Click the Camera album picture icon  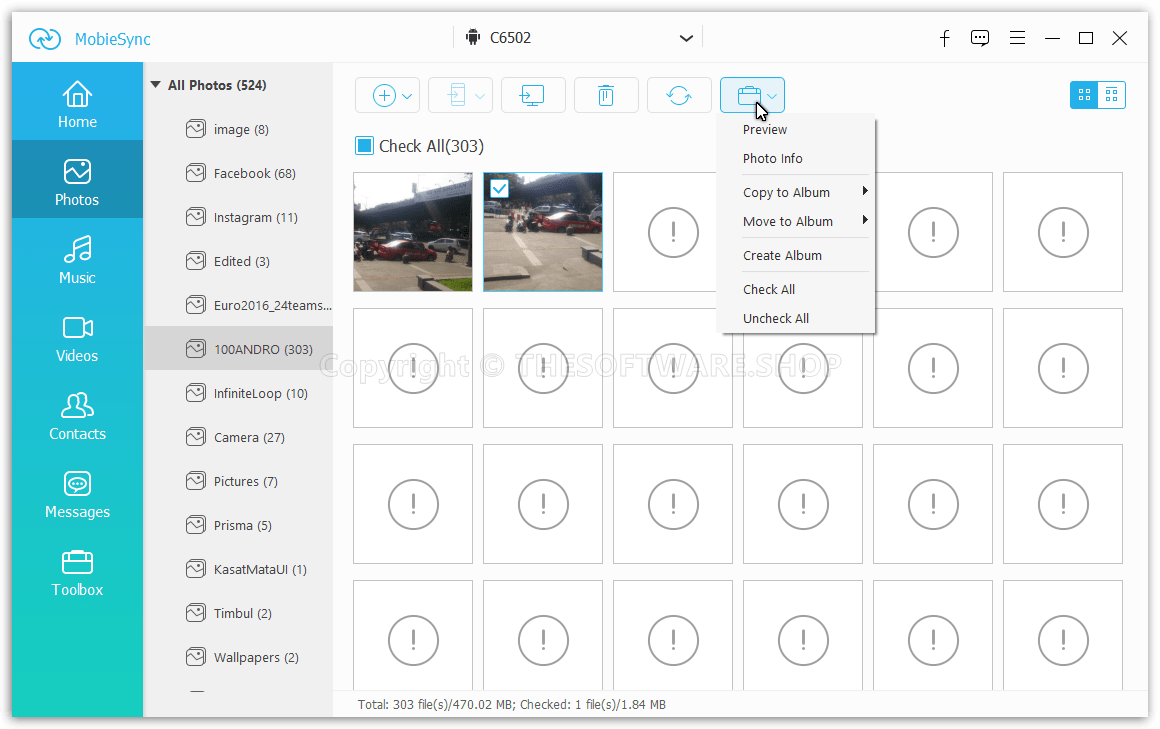195,437
